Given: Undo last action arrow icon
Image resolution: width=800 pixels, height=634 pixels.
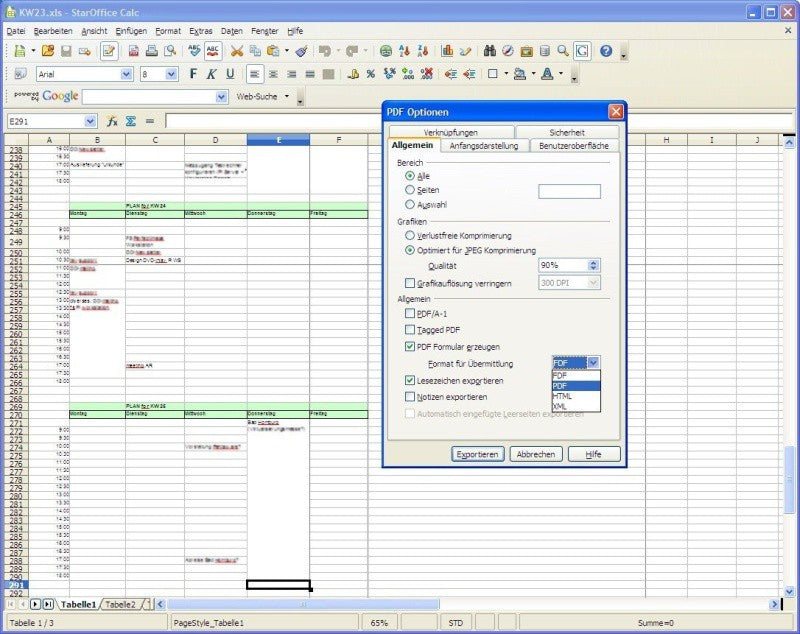Looking at the screenshot, I should [324, 51].
